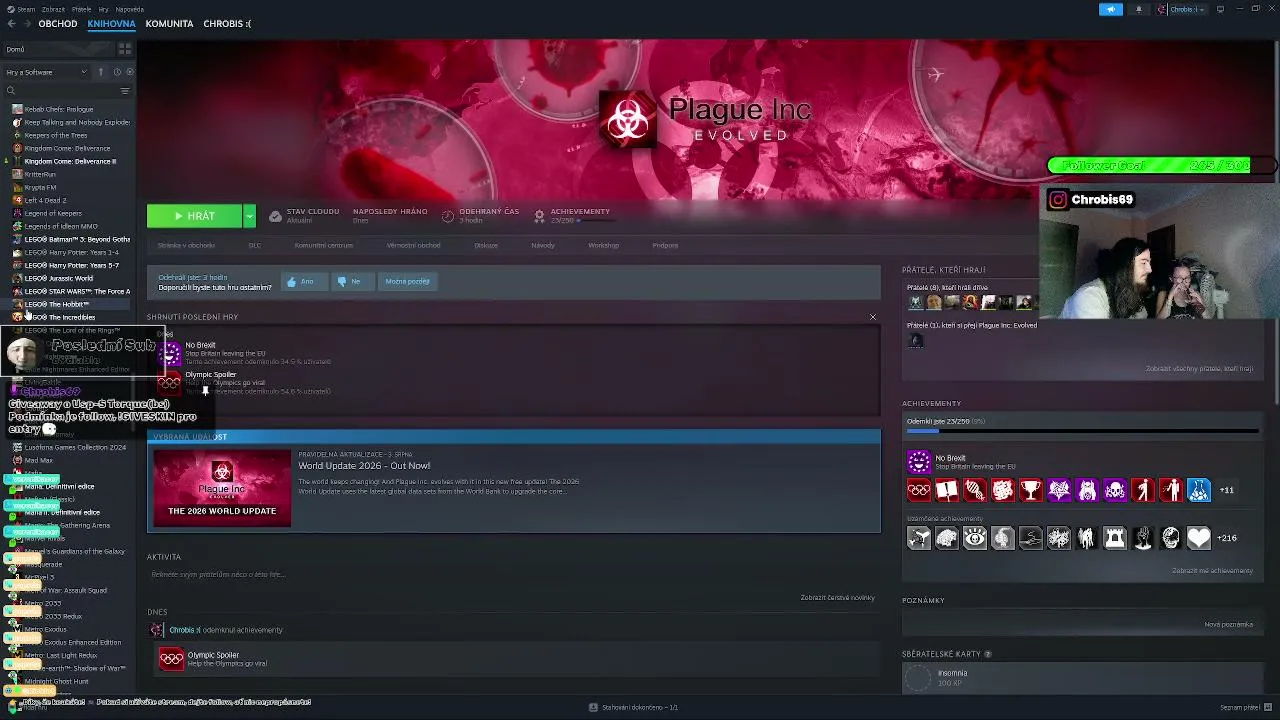Click the No Brexit achievement icon
The width and height of the screenshot is (1280, 720).
[919, 461]
